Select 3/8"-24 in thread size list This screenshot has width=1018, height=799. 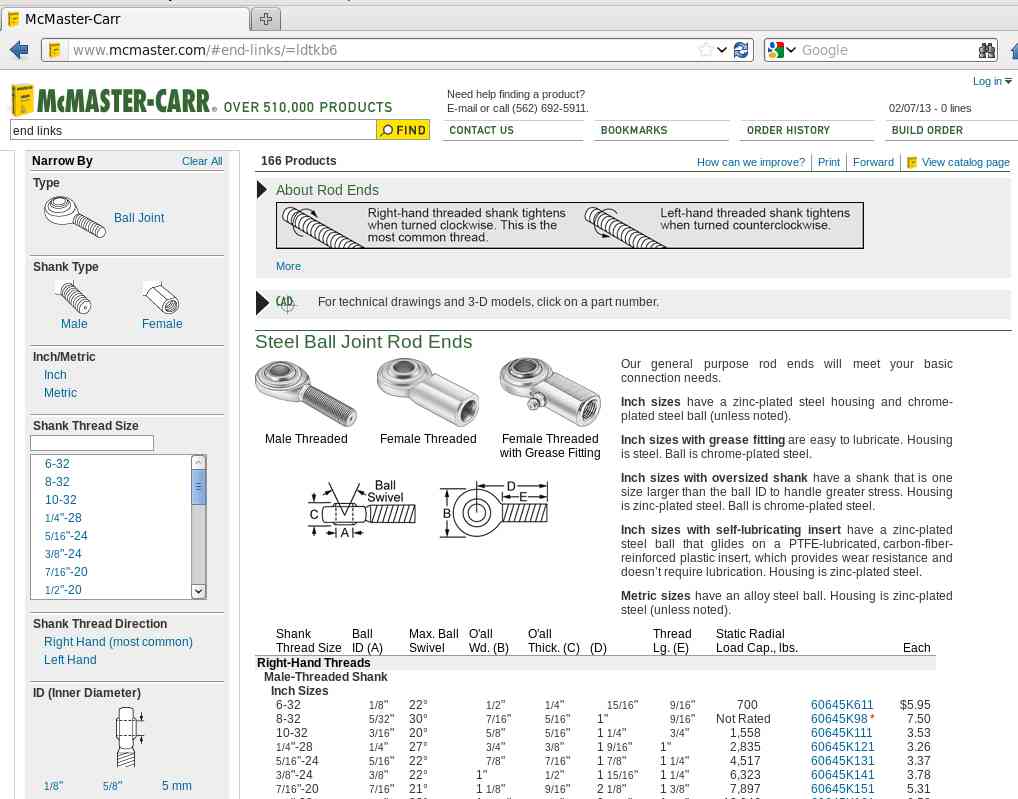pyautogui.click(x=63, y=554)
